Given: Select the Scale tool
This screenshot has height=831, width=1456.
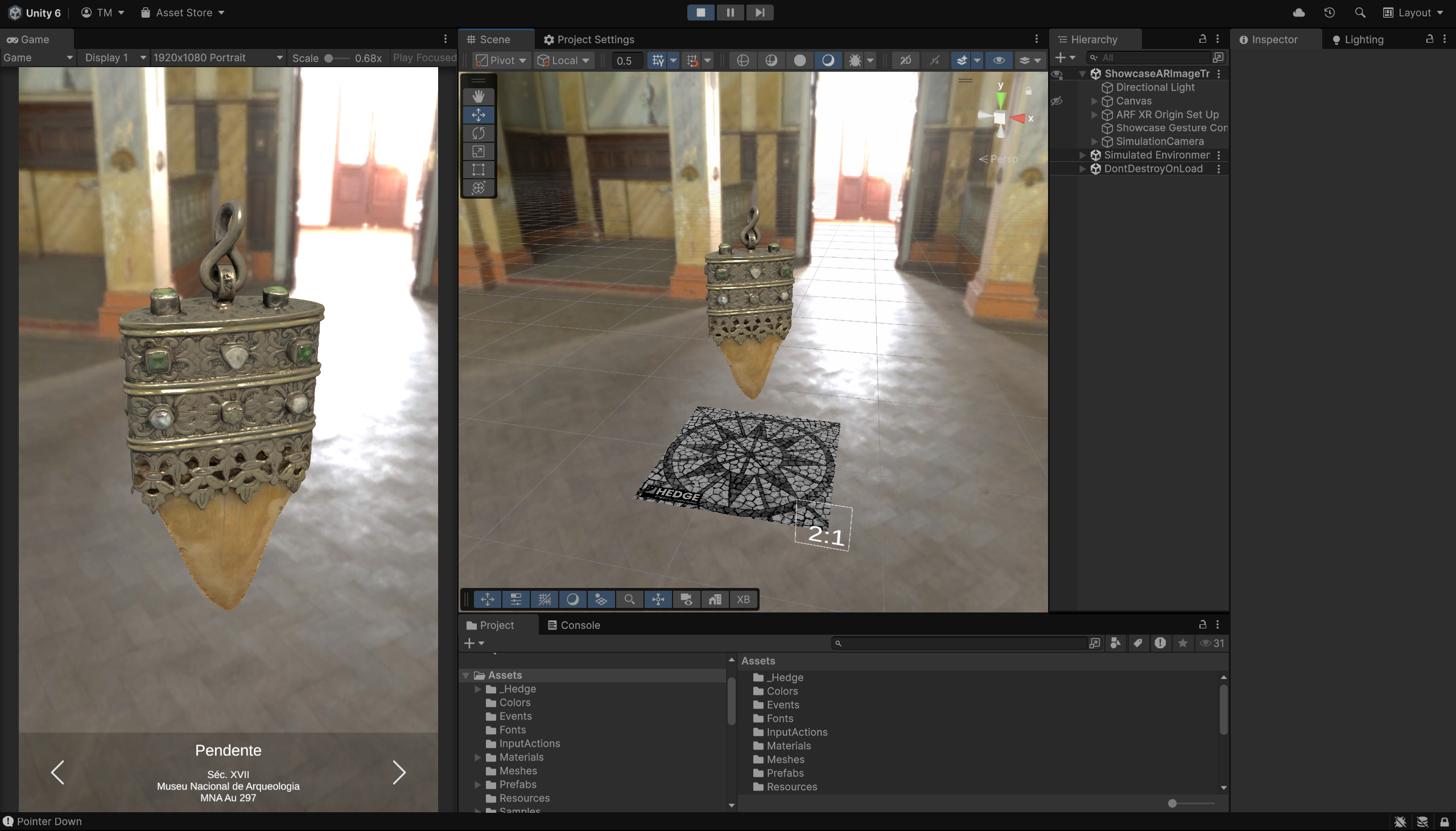Looking at the screenshot, I should click(478, 151).
